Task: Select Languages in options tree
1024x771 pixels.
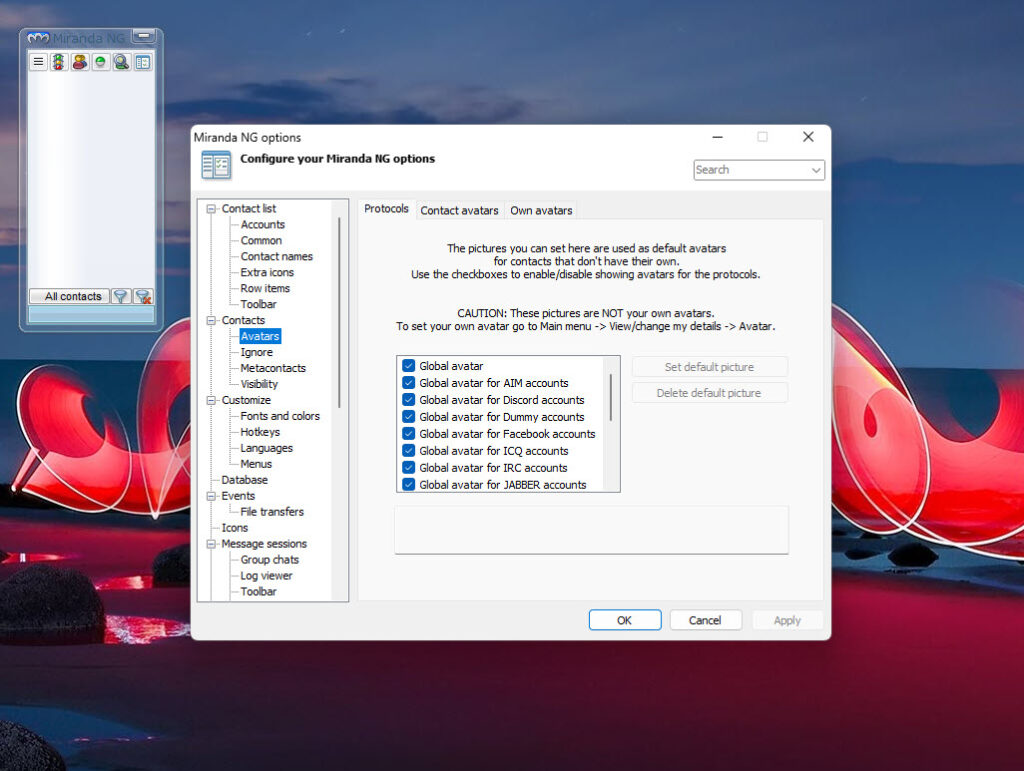Action: coord(266,448)
